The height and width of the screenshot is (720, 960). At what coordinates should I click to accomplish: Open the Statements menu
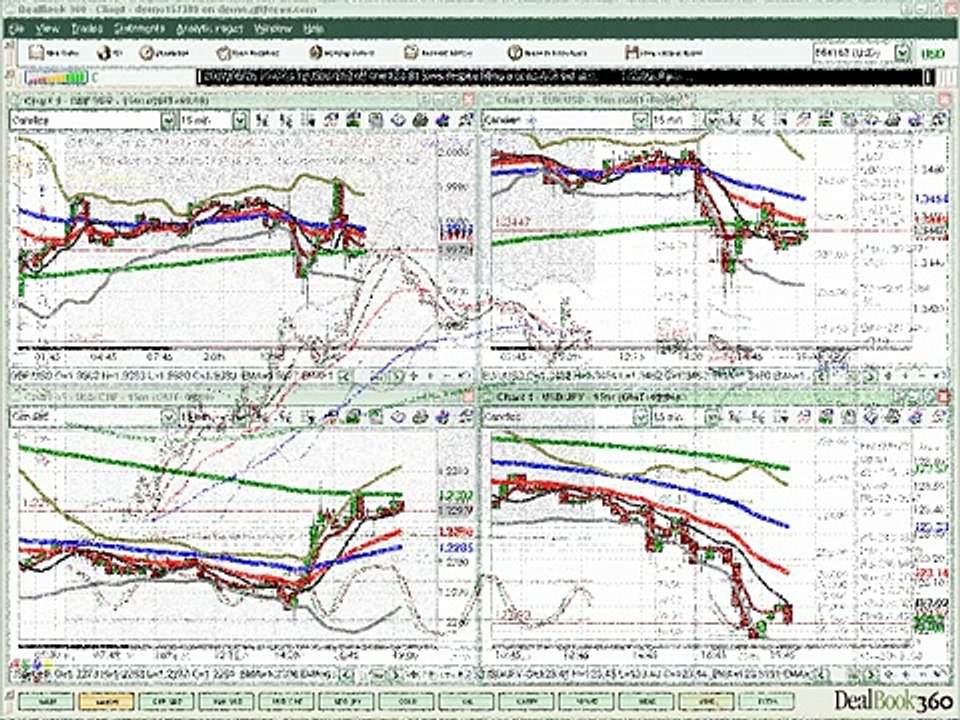tap(140, 29)
